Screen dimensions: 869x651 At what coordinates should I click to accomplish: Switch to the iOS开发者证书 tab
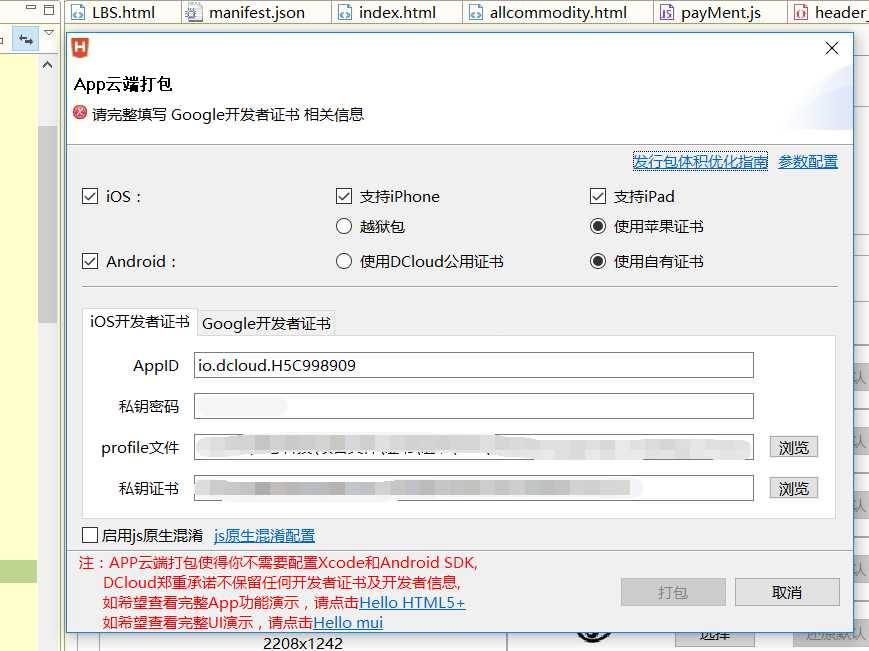point(140,322)
